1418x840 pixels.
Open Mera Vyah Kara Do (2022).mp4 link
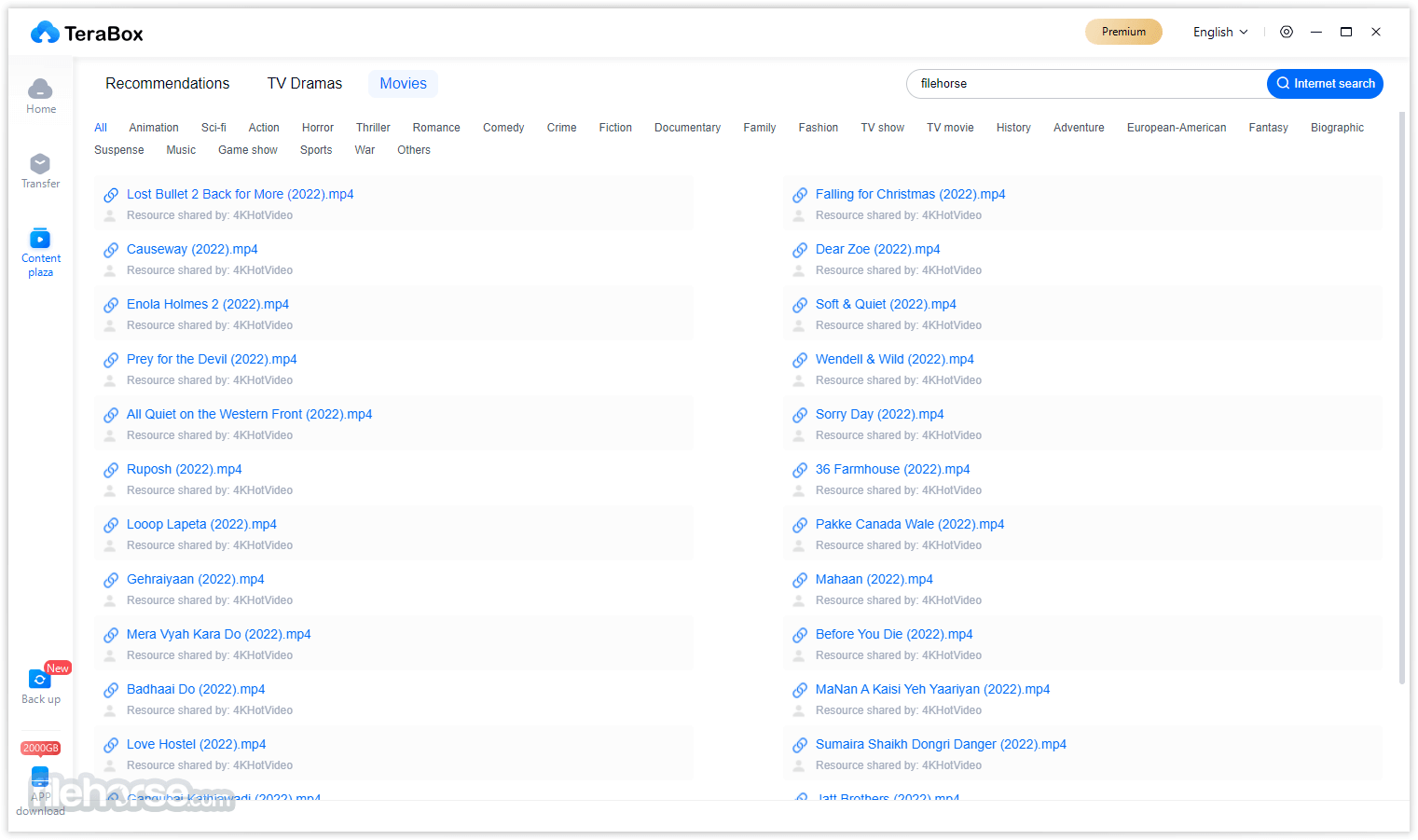point(219,635)
